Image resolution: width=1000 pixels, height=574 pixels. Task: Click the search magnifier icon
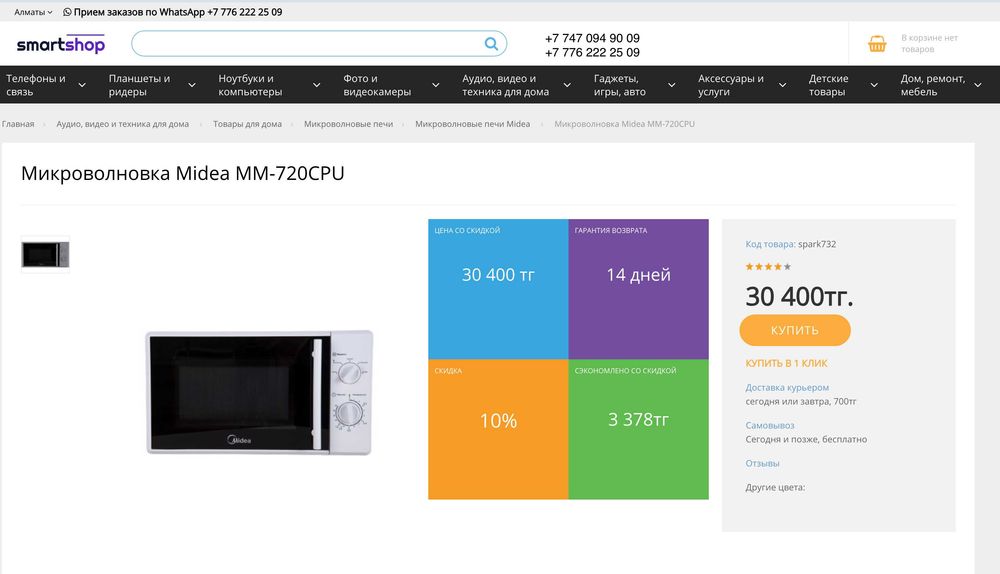click(491, 43)
